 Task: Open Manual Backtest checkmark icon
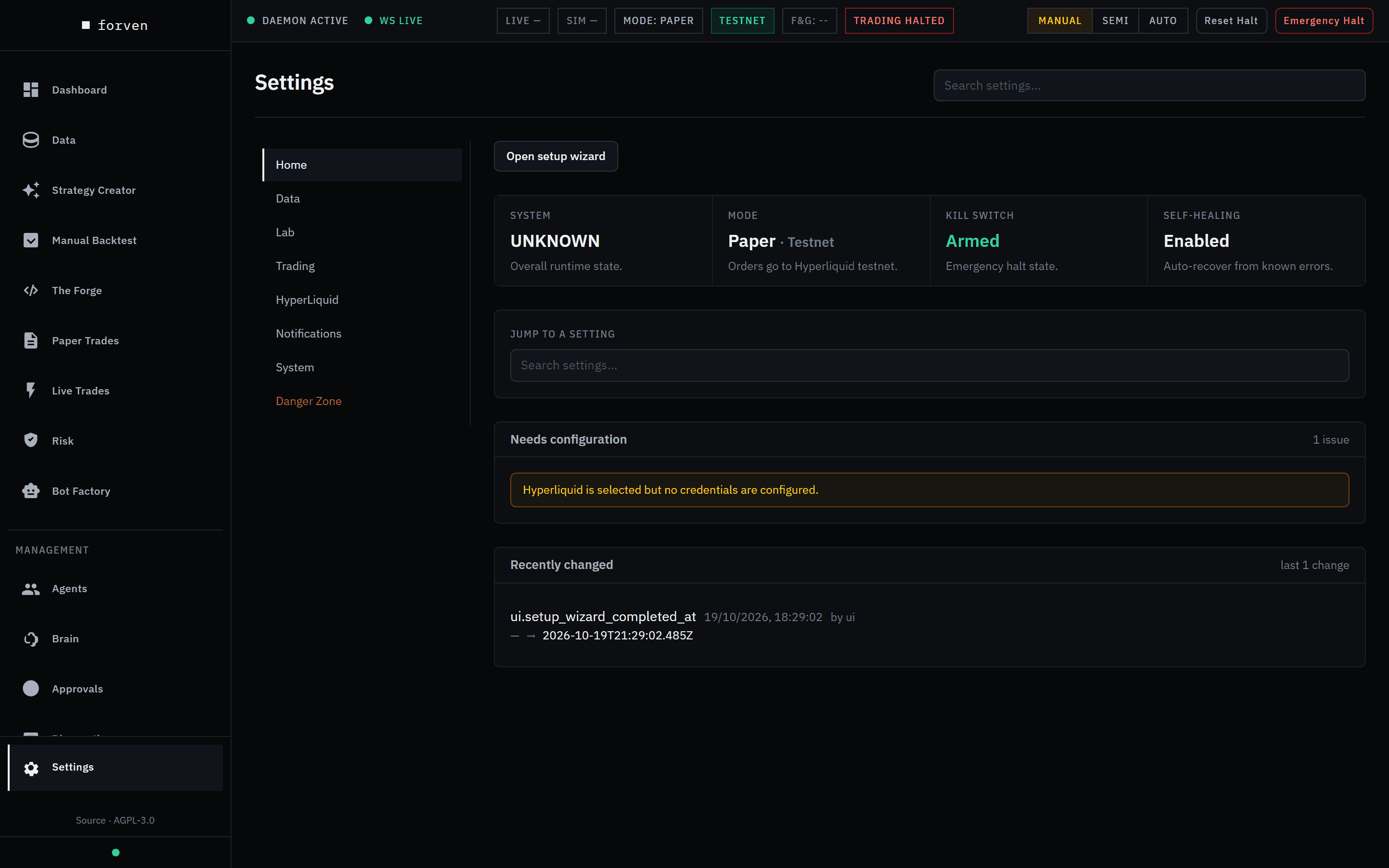tap(31, 240)
